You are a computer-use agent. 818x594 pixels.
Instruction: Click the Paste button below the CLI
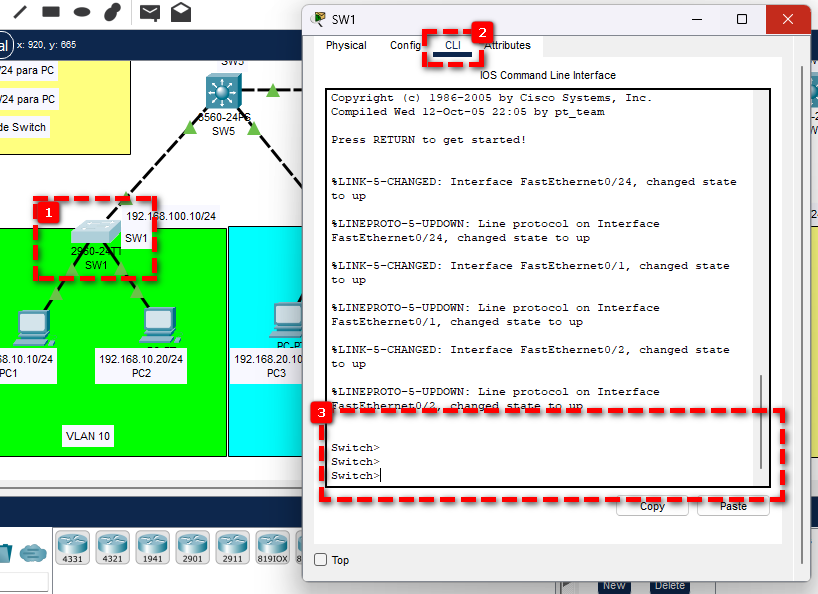(x=733, y=506)
